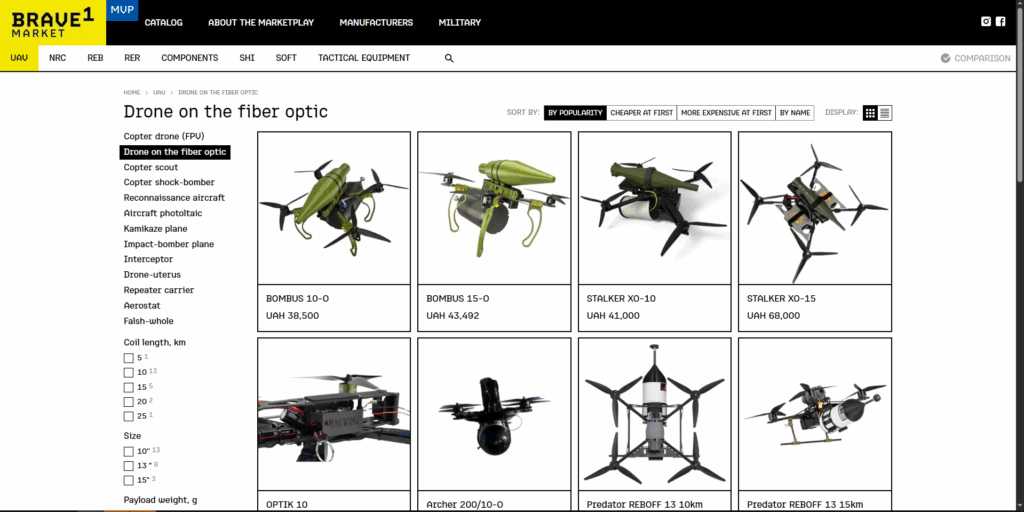Image resolution: width=1024 pixels, height=512 pixels.
Task: Open Falsh-whole category
Action: pyautogui.click(x=149, y=321)
